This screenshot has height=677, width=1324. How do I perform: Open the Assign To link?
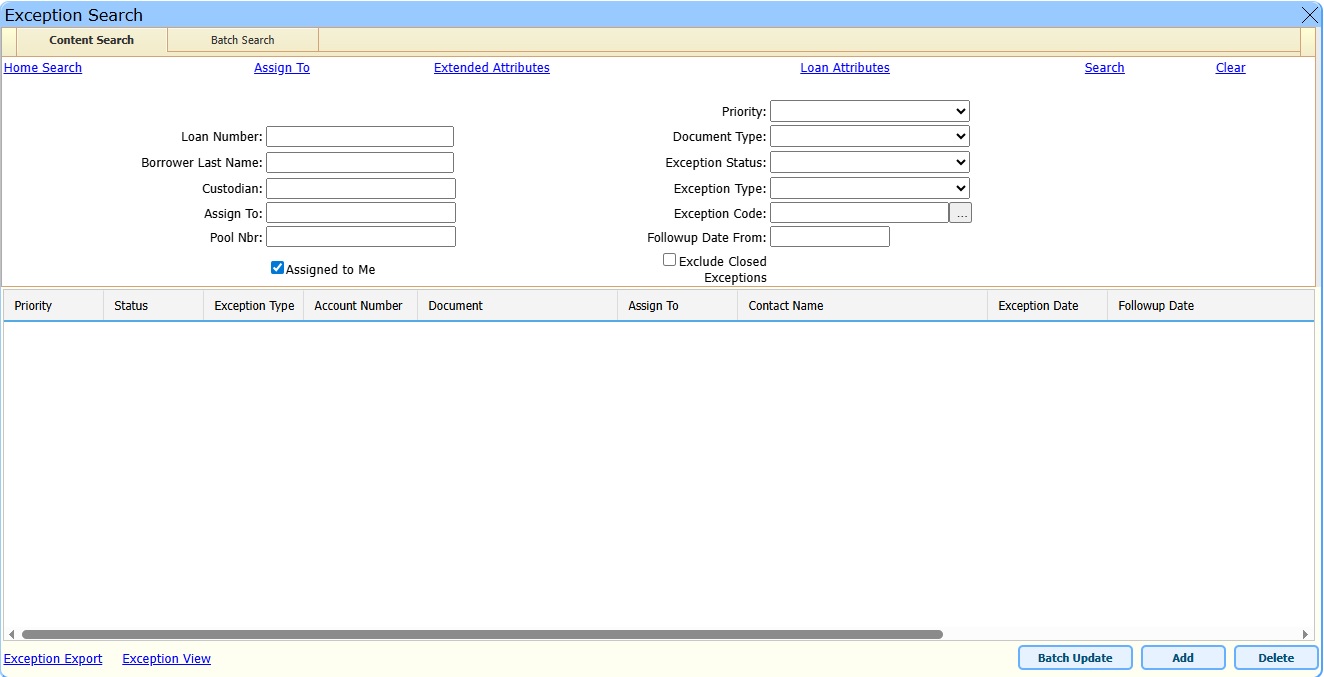click(x=282, y=67)
